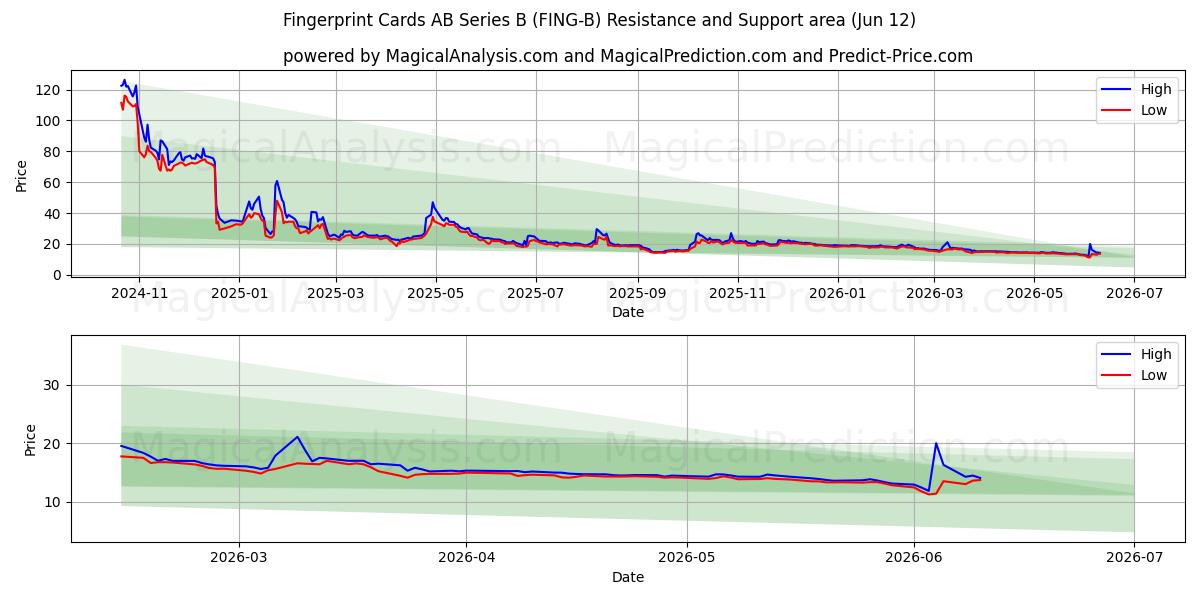
Task: Click the '2025-11' x-axis label in top chart
Action: click(x=737, y=294)
